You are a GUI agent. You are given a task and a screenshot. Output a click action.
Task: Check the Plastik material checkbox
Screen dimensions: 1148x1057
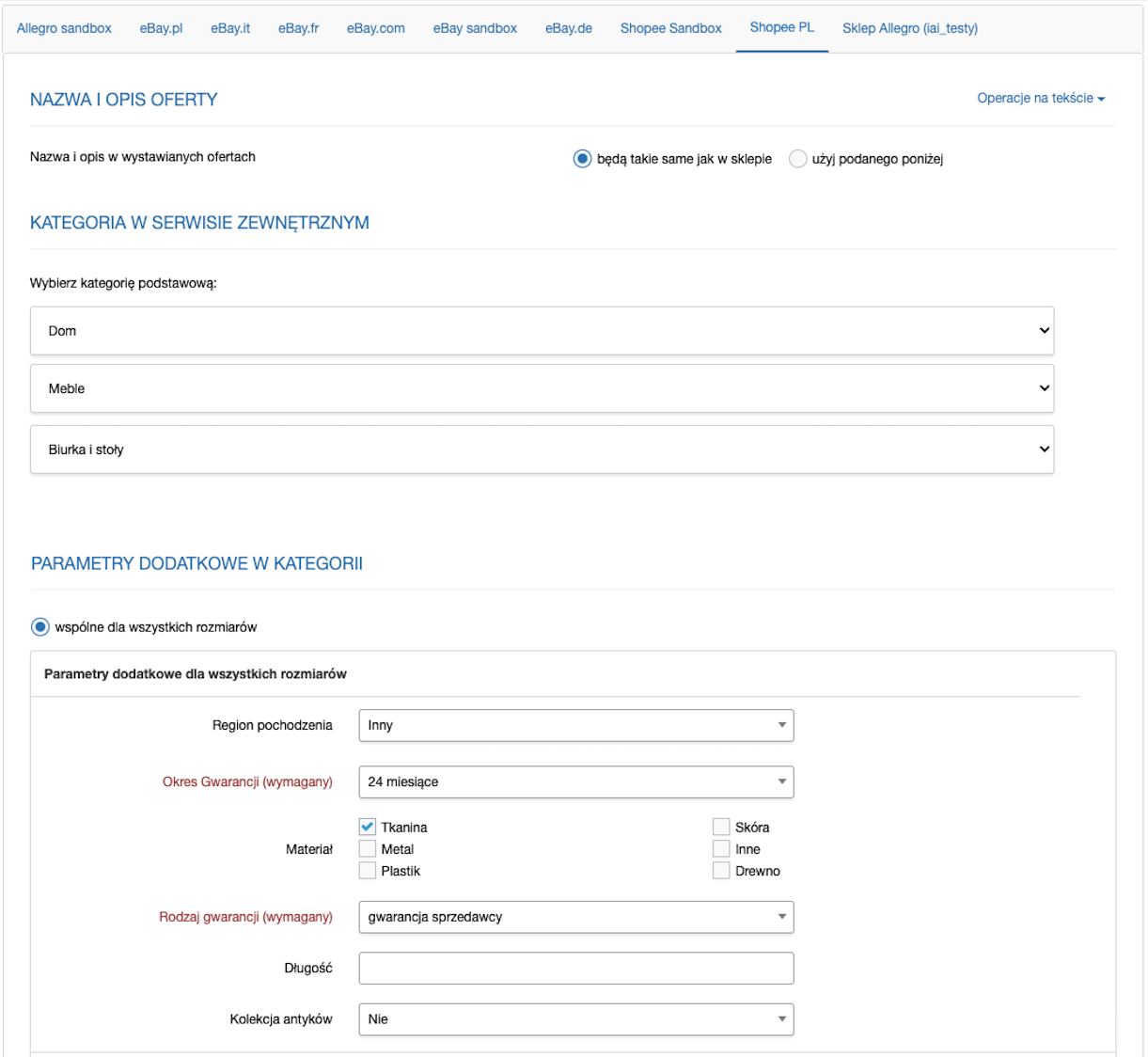(368, 871)
